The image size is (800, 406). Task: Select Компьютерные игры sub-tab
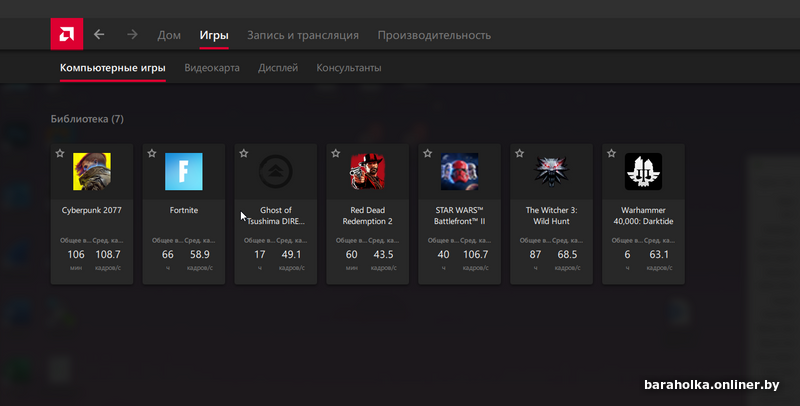(113, 68)
